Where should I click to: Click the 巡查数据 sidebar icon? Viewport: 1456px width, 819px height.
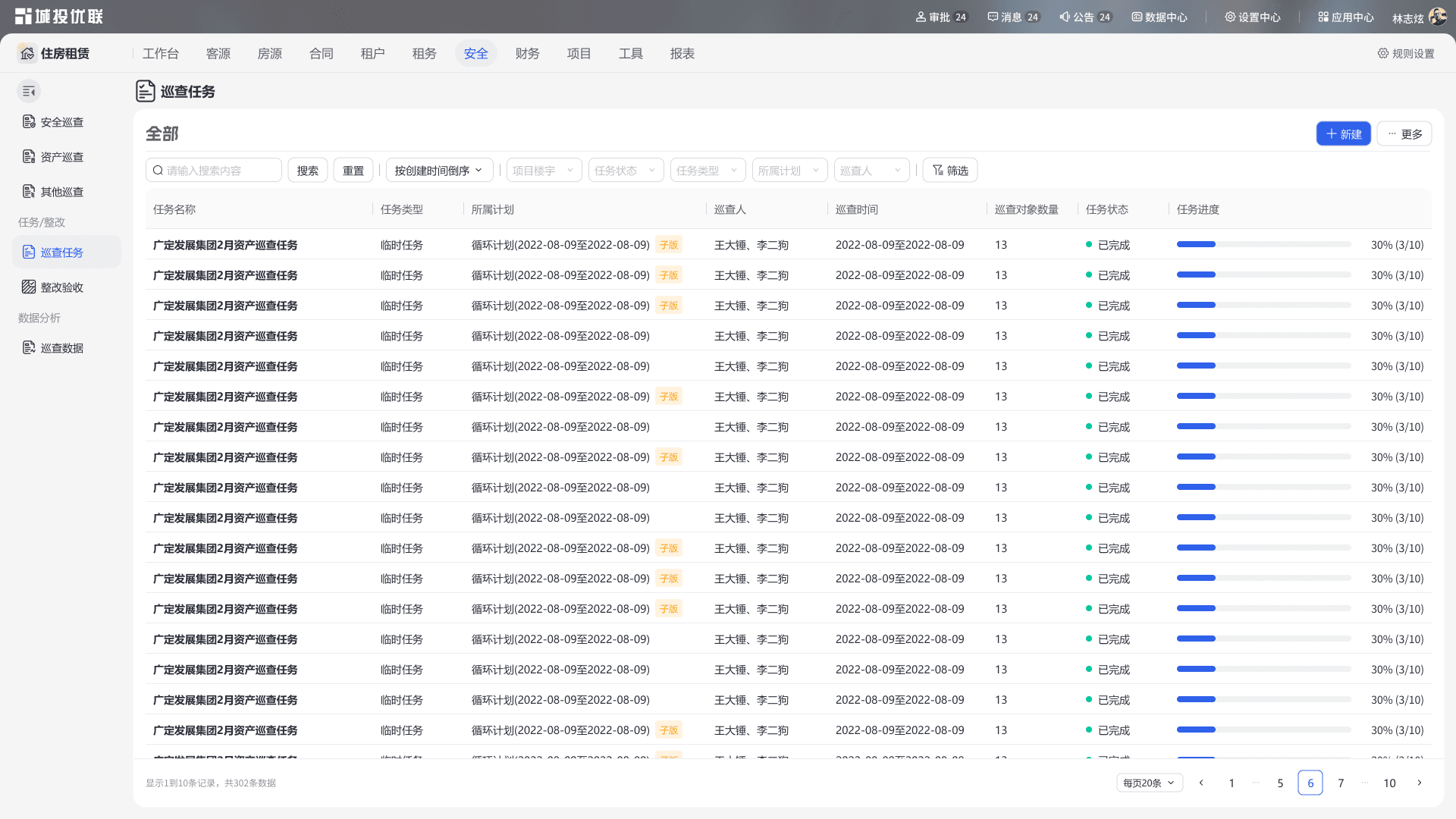click(x=29, y=348)
